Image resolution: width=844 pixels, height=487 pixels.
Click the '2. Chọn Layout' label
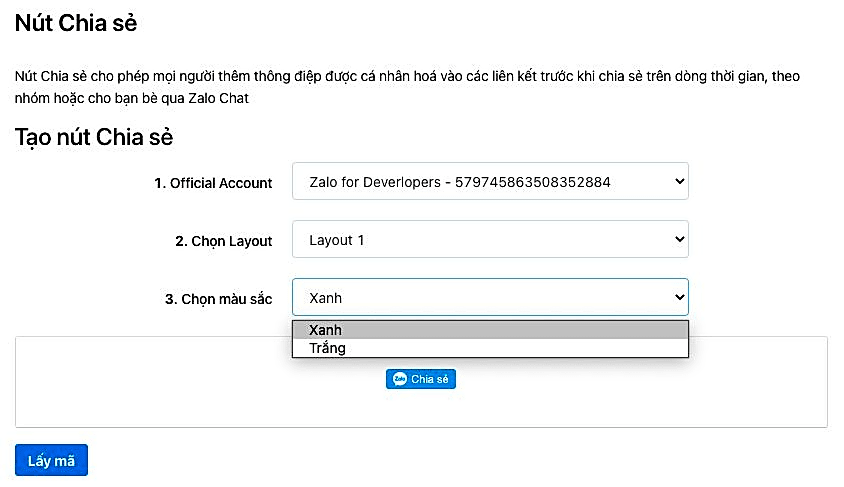click(224, 241)
